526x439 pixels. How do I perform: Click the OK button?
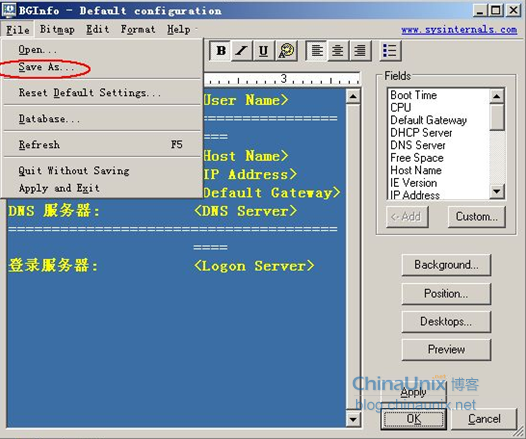coord(413,419)
